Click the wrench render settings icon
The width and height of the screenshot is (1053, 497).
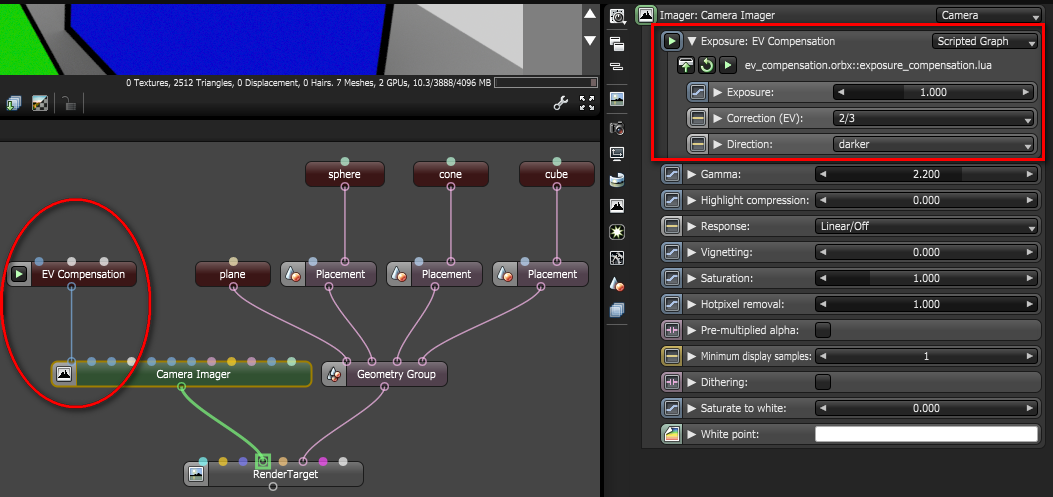[x=560, y=103]
